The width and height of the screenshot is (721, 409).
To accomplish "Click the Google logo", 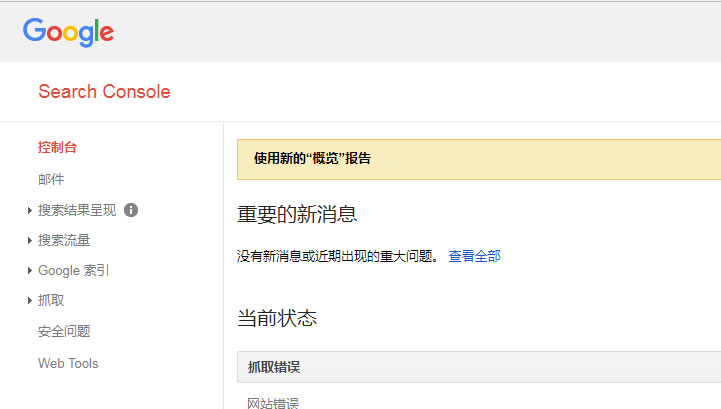I will [x=68, y=32].
